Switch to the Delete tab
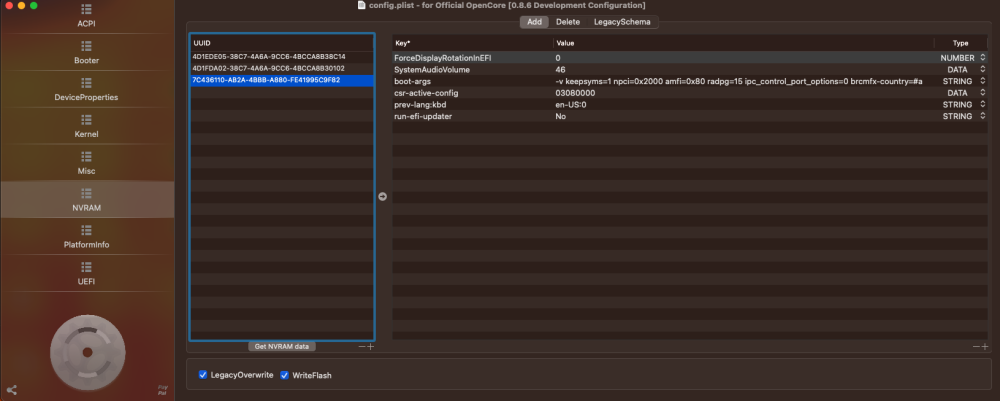 point(568,22)
